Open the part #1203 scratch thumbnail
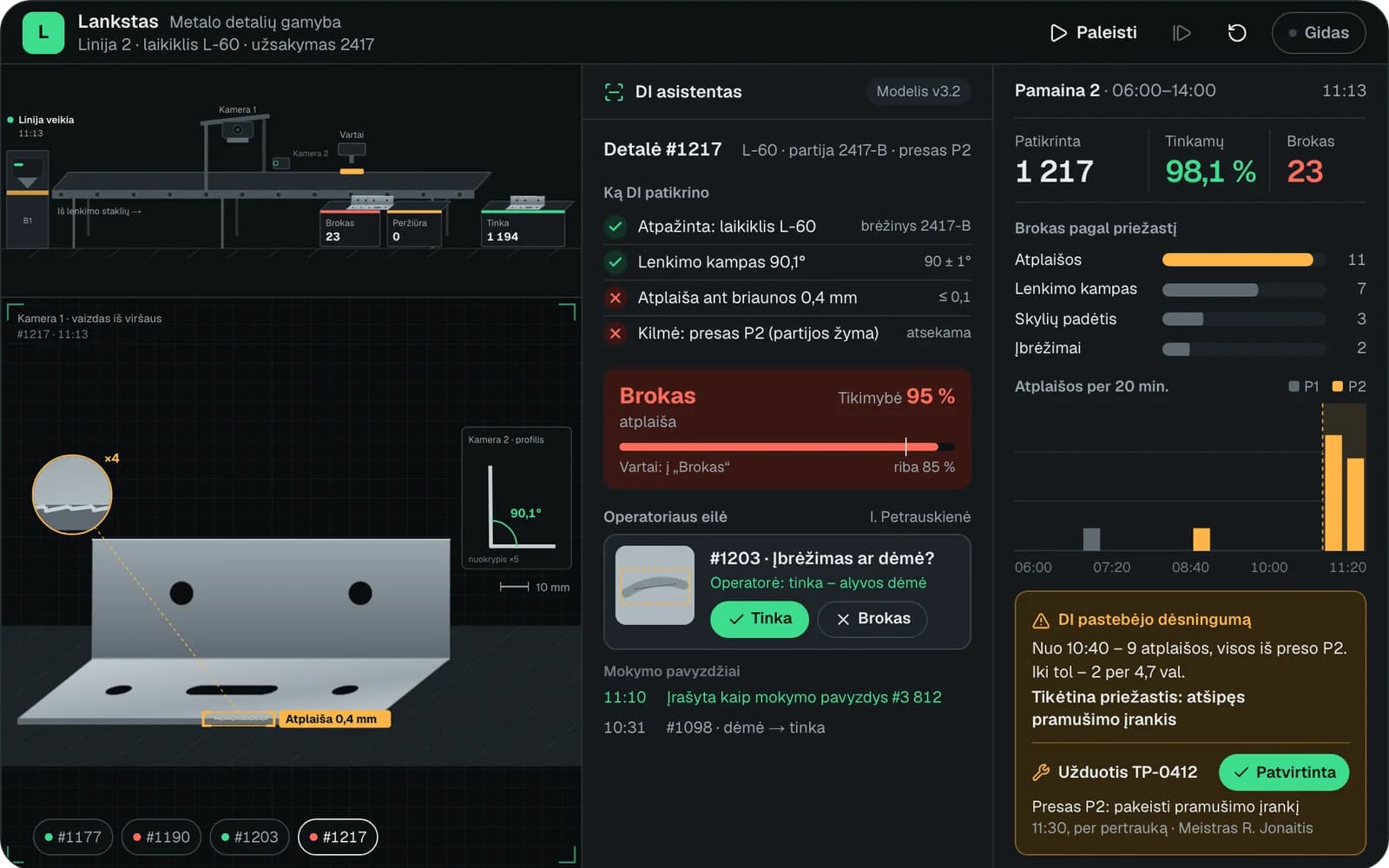 655,585
